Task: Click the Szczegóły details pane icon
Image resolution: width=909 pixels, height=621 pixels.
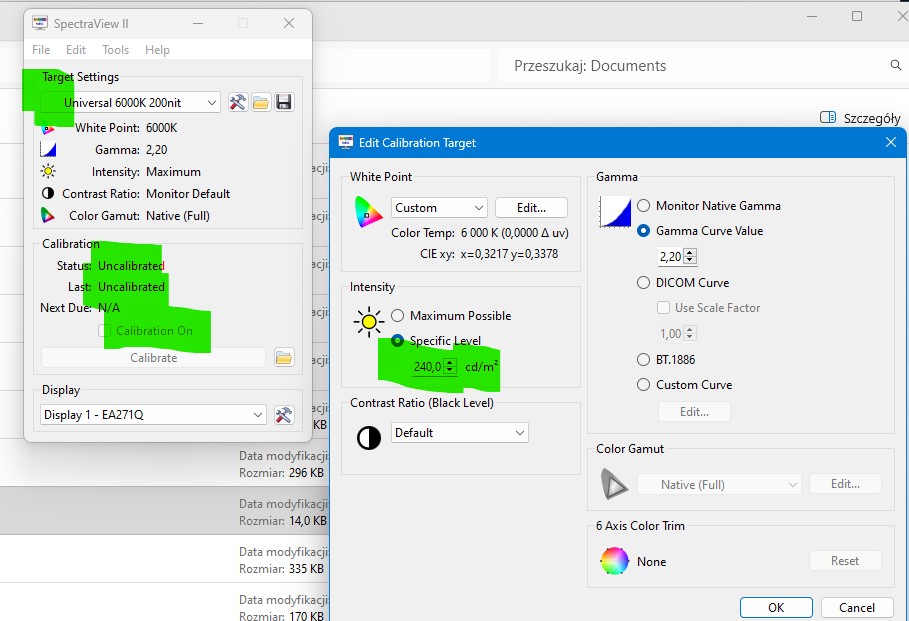Action: pyautogui.click(x=827, y=118)
